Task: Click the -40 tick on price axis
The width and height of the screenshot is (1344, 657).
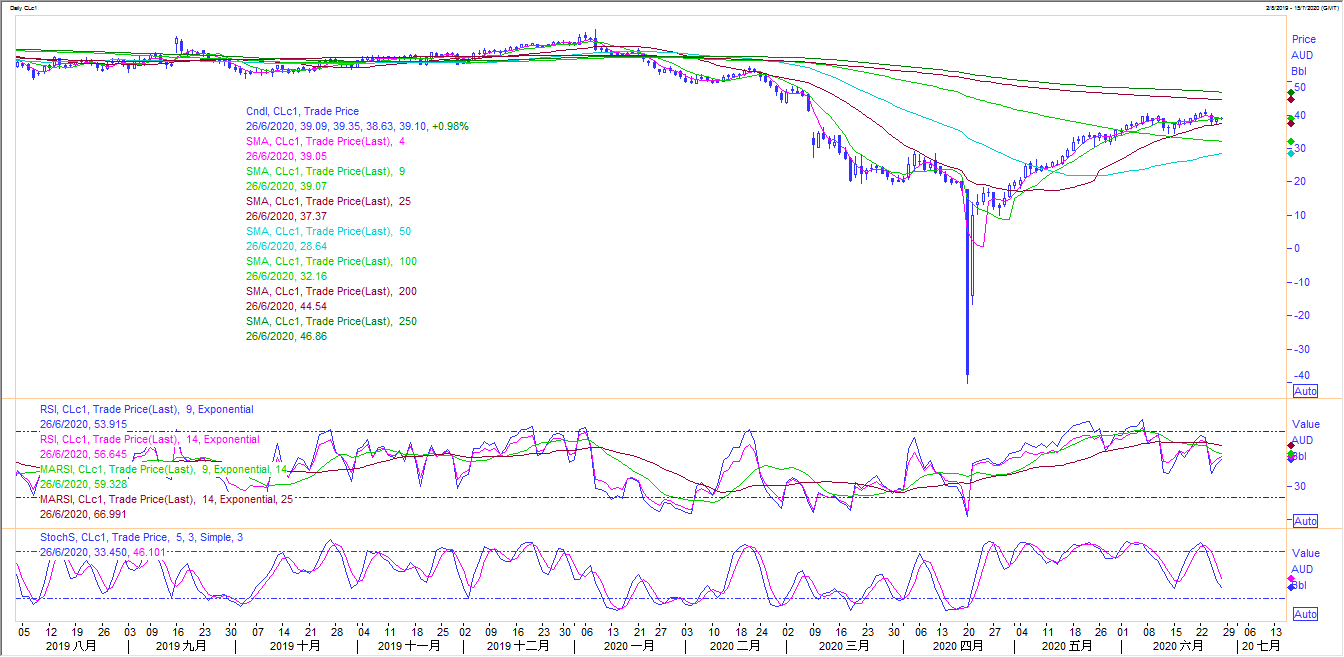Action: (1303, 376)
